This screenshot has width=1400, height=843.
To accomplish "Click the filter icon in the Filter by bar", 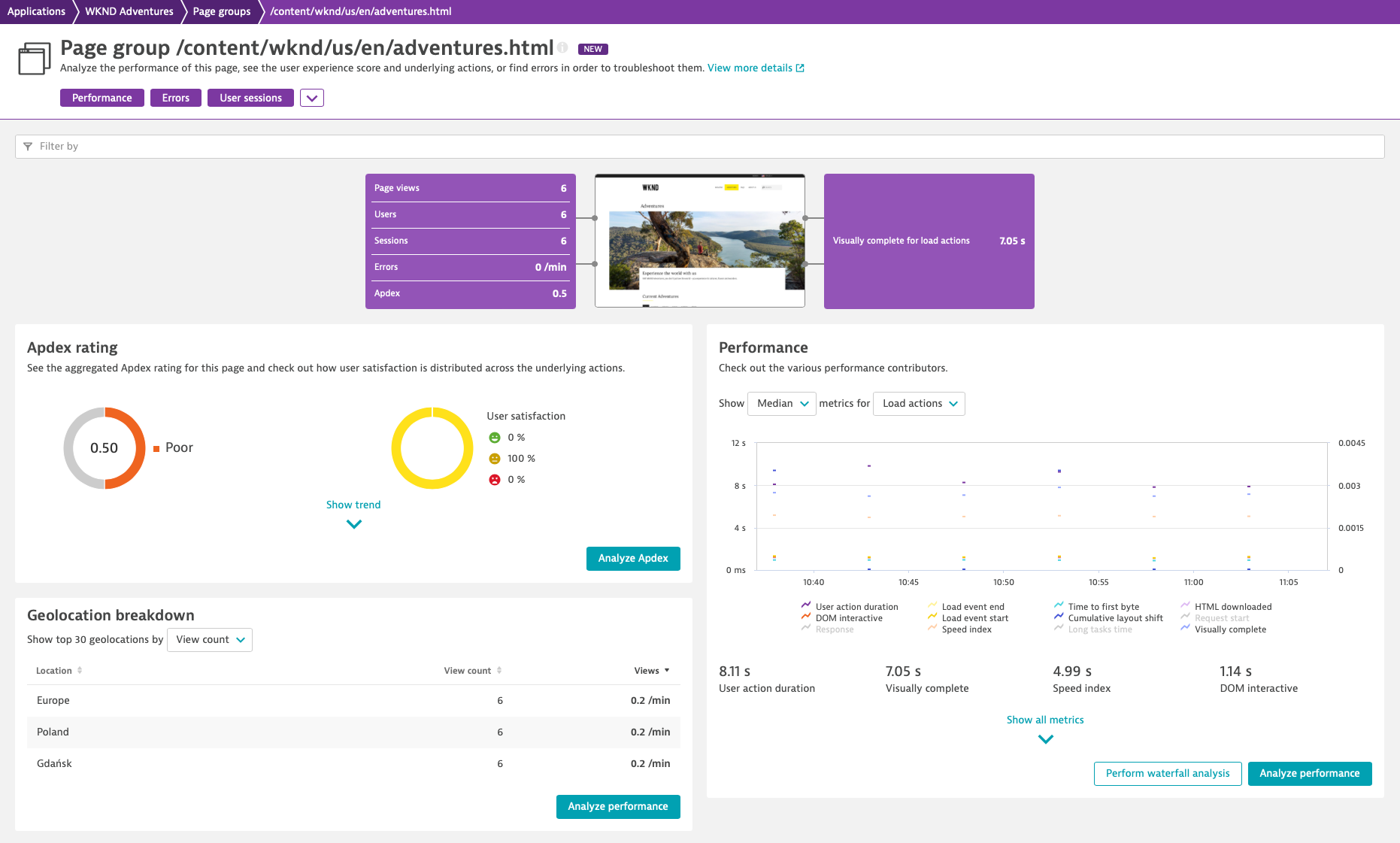I will pyautogui.click(x=28, y=146).
